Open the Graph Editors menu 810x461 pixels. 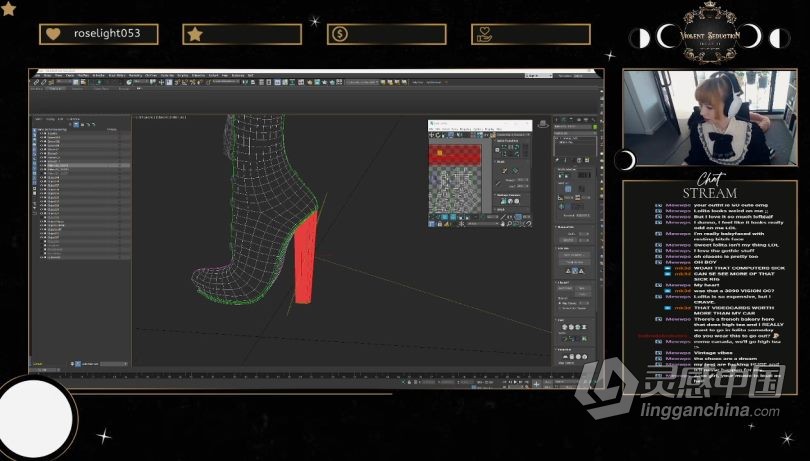117,75
